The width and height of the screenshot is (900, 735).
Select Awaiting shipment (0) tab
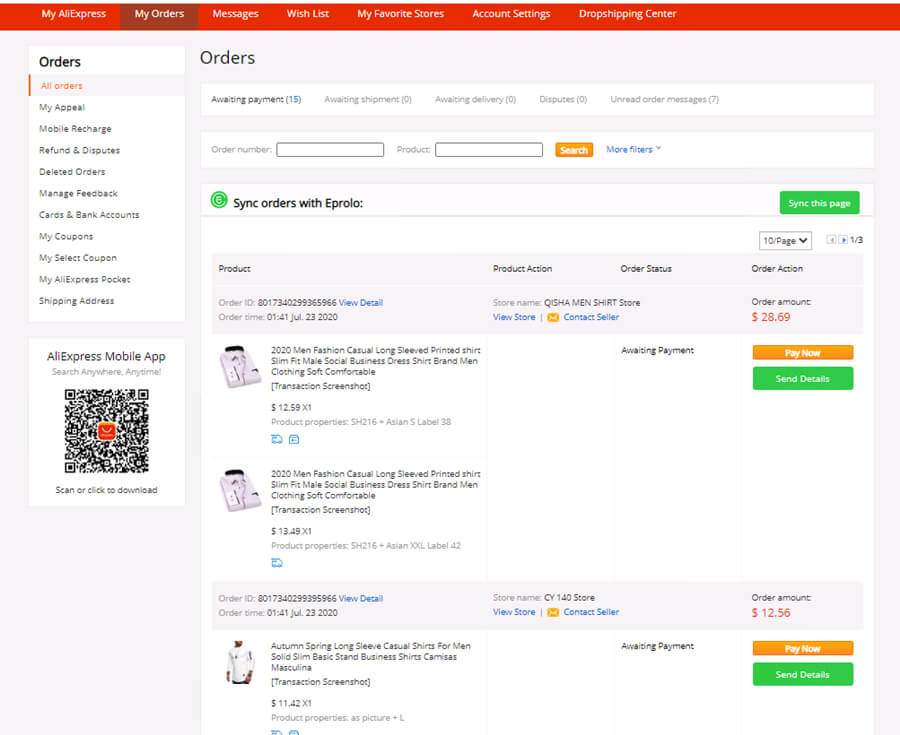click(x=368, y=99)
